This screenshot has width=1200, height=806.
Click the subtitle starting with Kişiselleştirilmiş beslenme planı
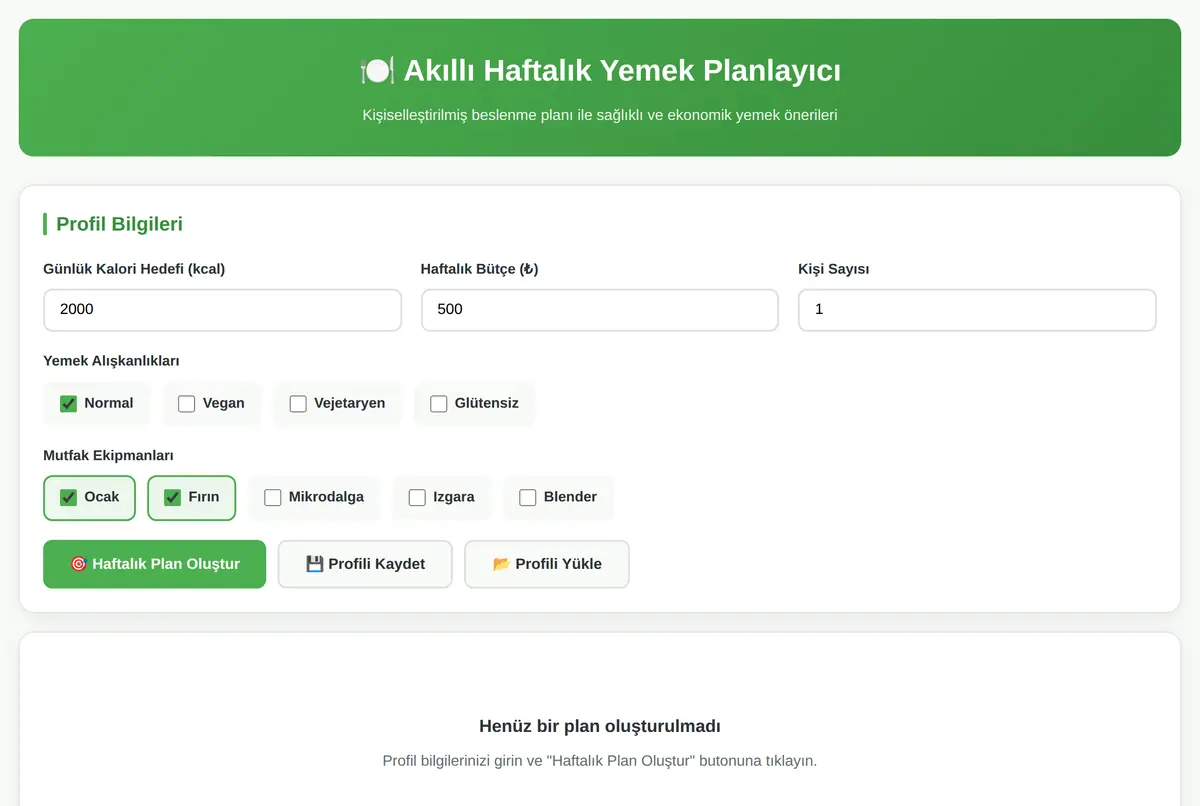[600, 115]
